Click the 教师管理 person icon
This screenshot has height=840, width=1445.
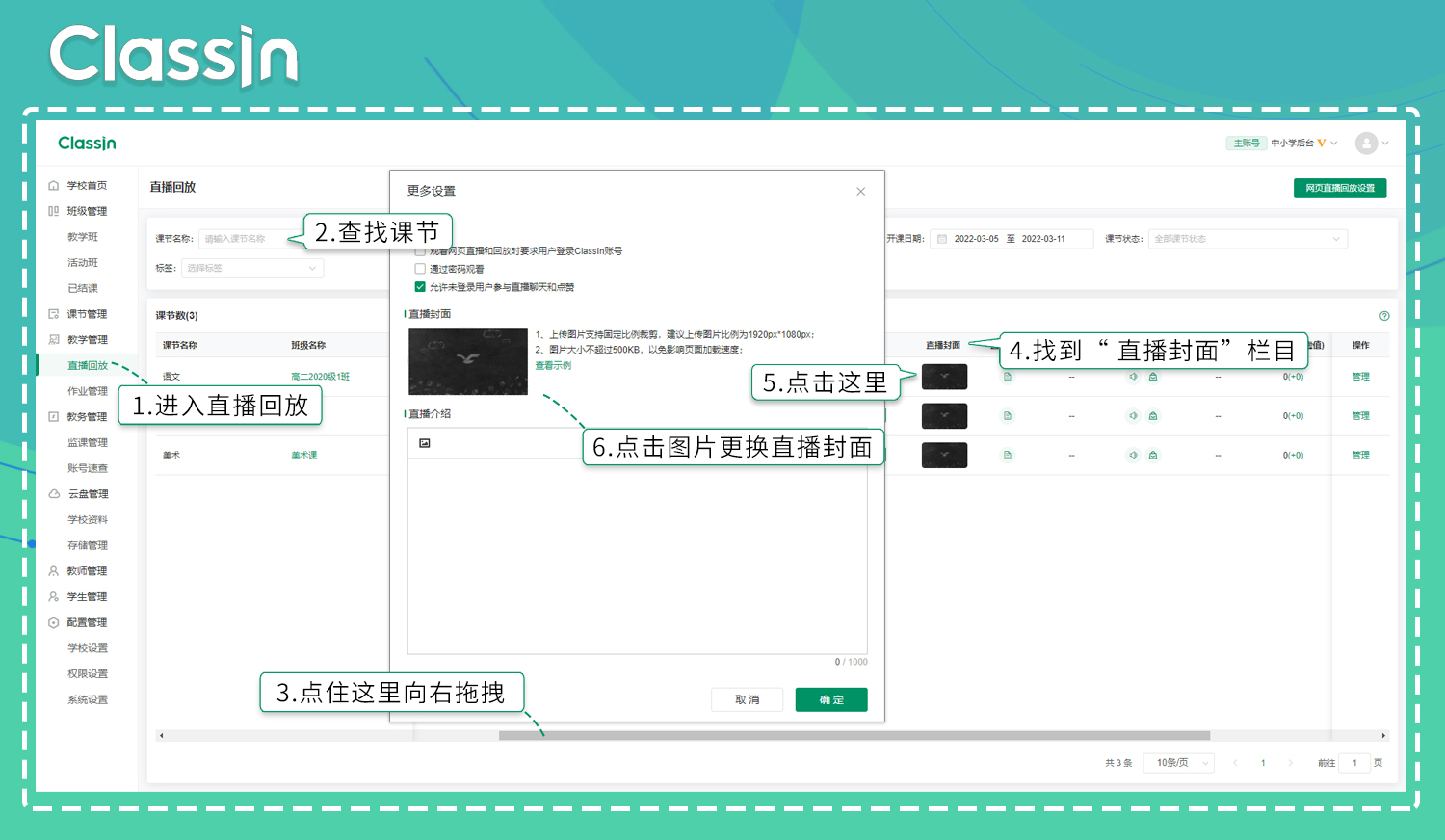54,571
